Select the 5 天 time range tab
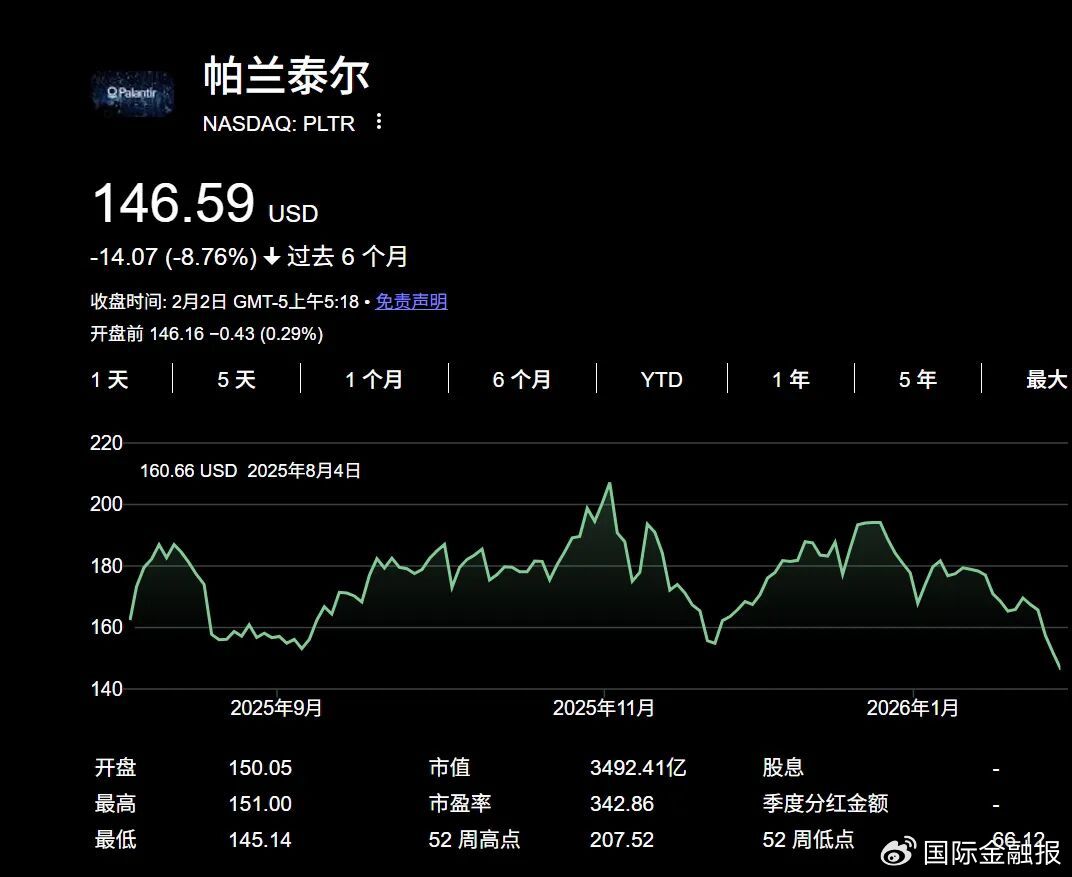1072x877 pixels. [x=237, y=379]
